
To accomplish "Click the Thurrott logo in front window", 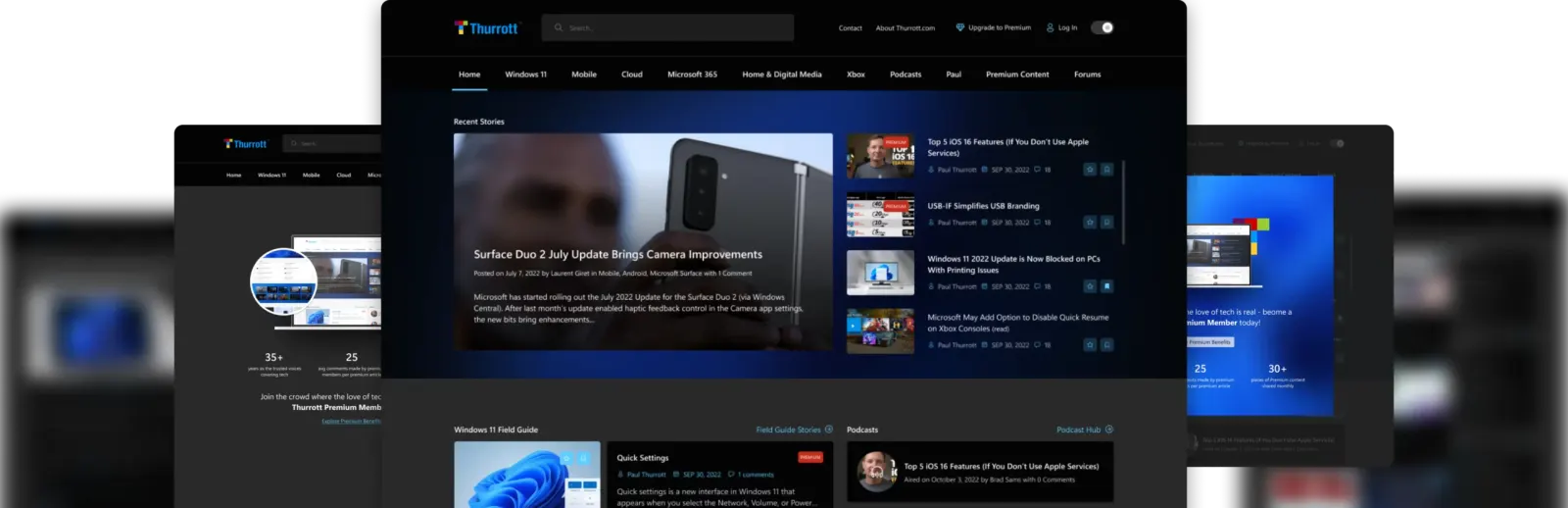I will [x=486, y=28].
